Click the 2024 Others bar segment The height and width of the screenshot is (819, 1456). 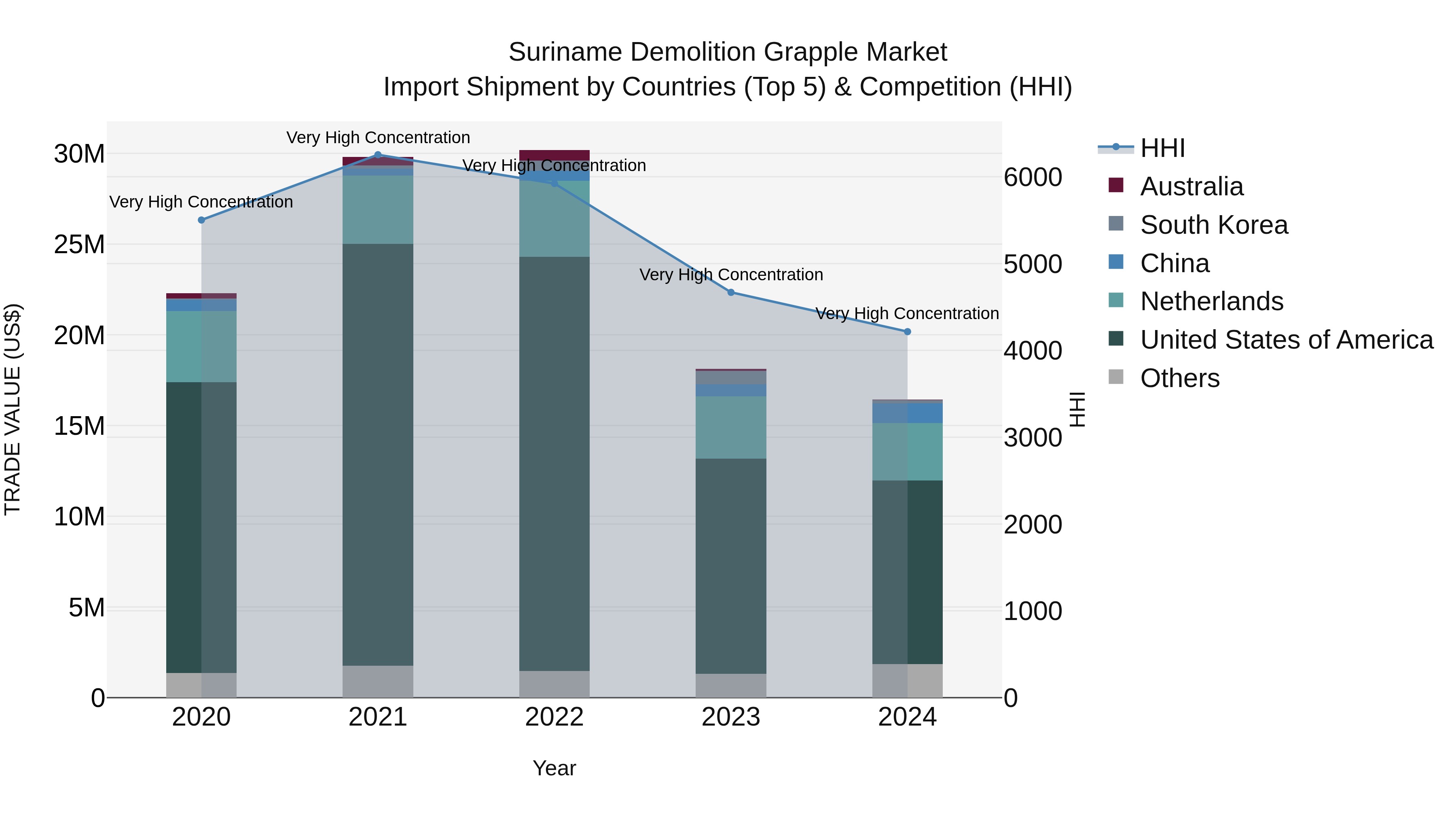(x=908, y=681)
